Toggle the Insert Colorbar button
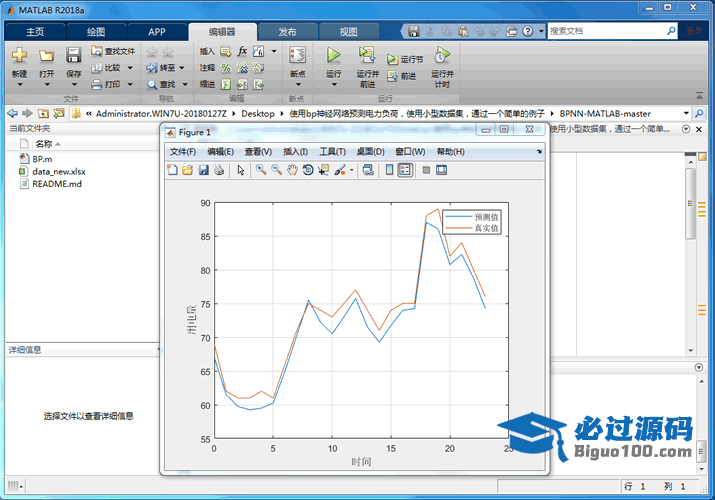Screen dimensions: 715x500 point(389,170)
